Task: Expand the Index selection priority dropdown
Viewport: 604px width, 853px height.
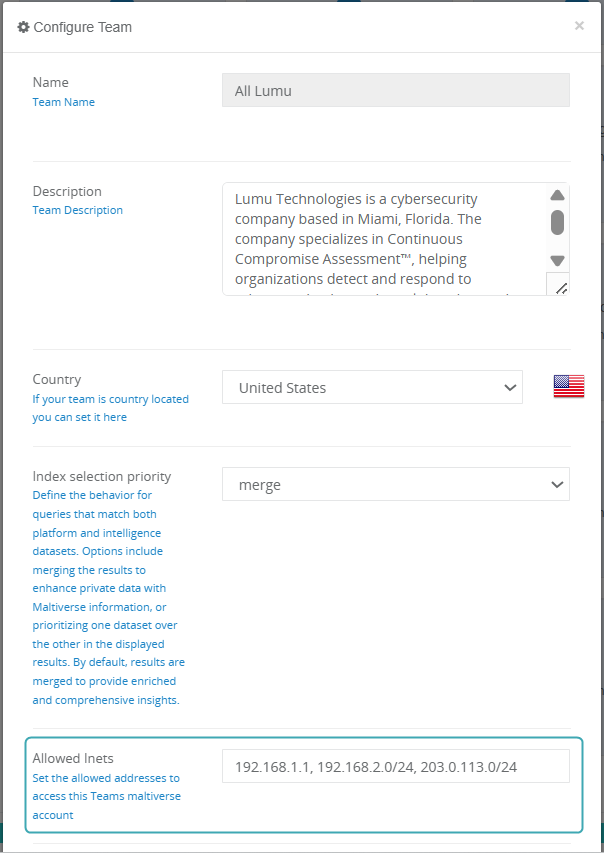Action: [x=395, y=485]
